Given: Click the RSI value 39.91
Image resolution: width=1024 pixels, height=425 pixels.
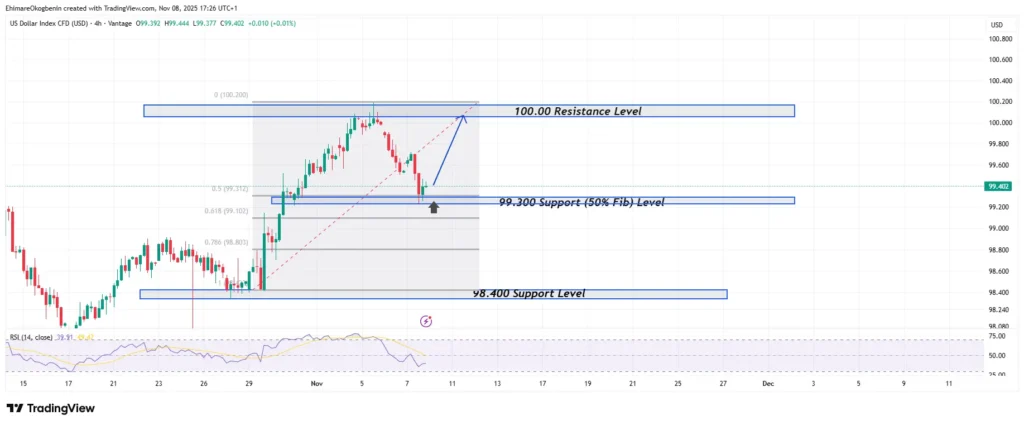Looking at the screenshot, I should click(x=64, y=337).
